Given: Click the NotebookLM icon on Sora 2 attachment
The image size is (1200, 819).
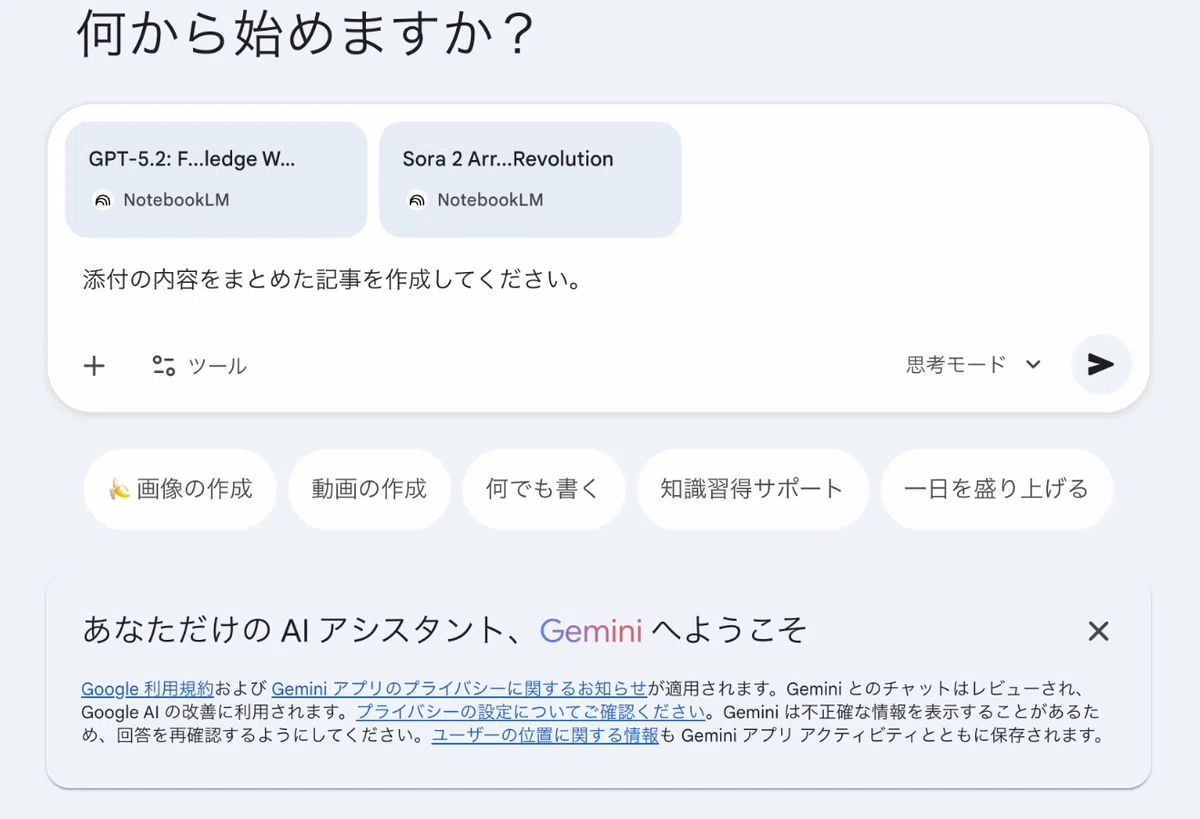Looking at the screenshot, I should [416, 200].
